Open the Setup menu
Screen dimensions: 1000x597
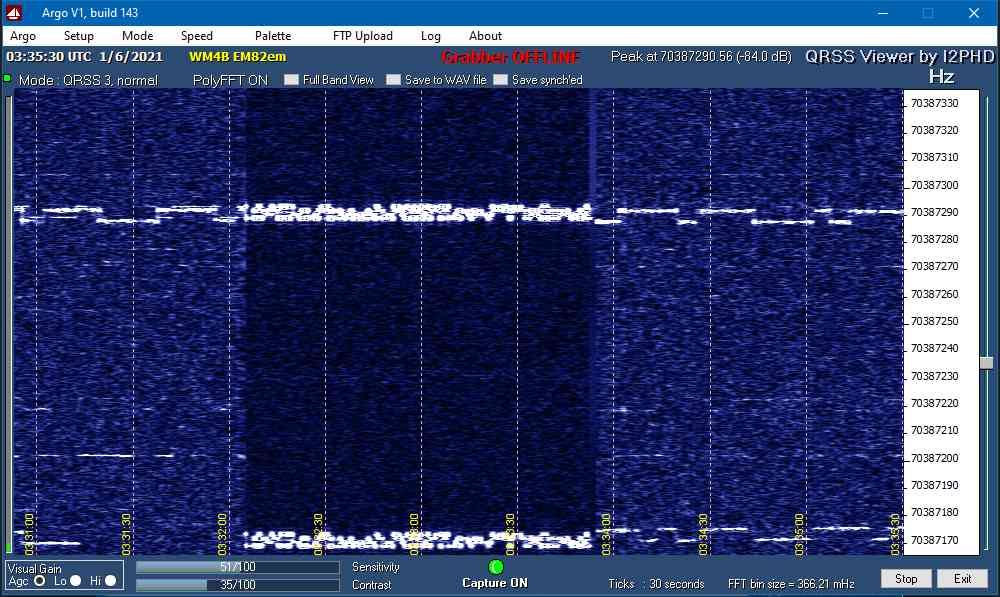tap(78, 36)
